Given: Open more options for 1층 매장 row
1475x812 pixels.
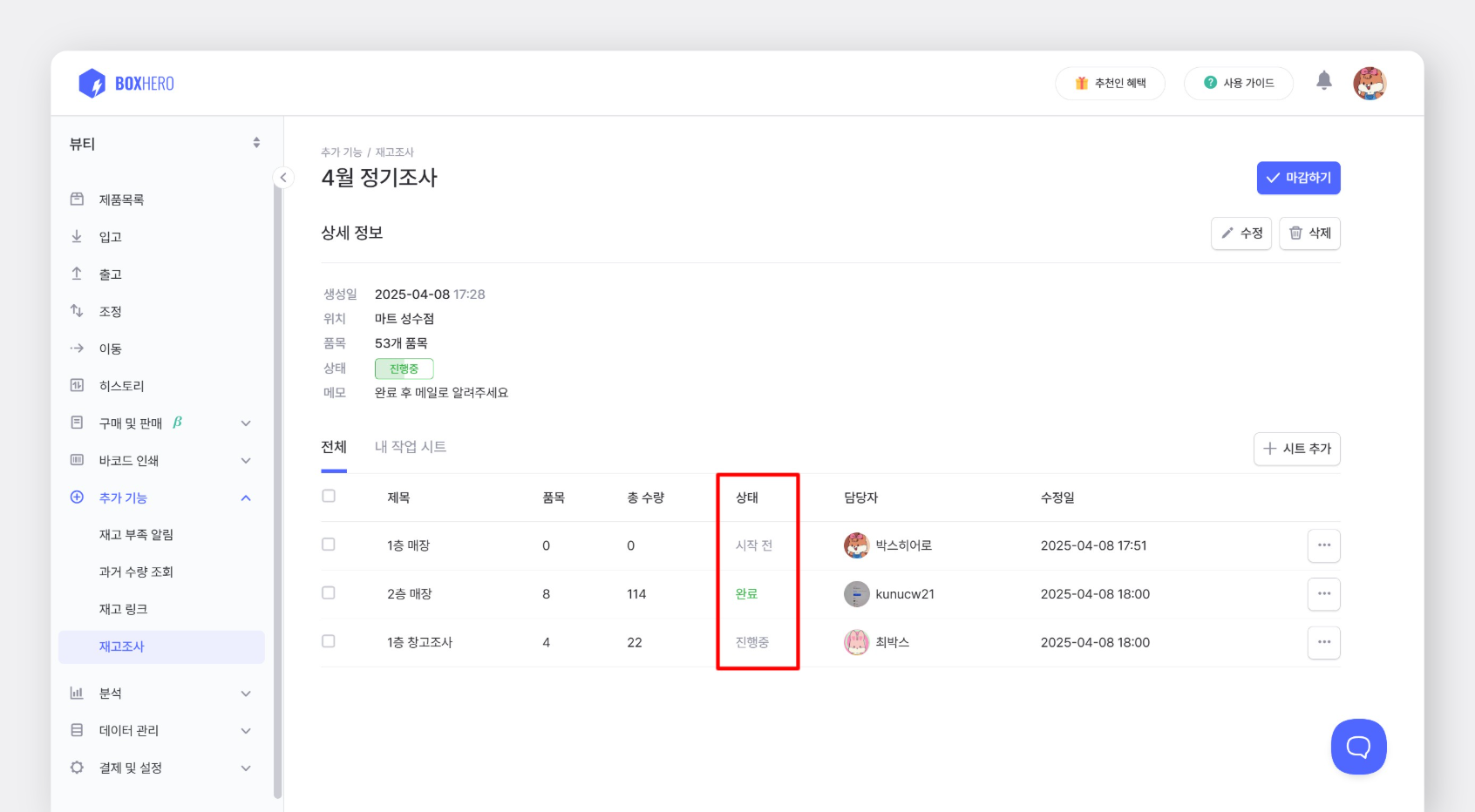Looking at the screenshot, I should point(1323,545).
